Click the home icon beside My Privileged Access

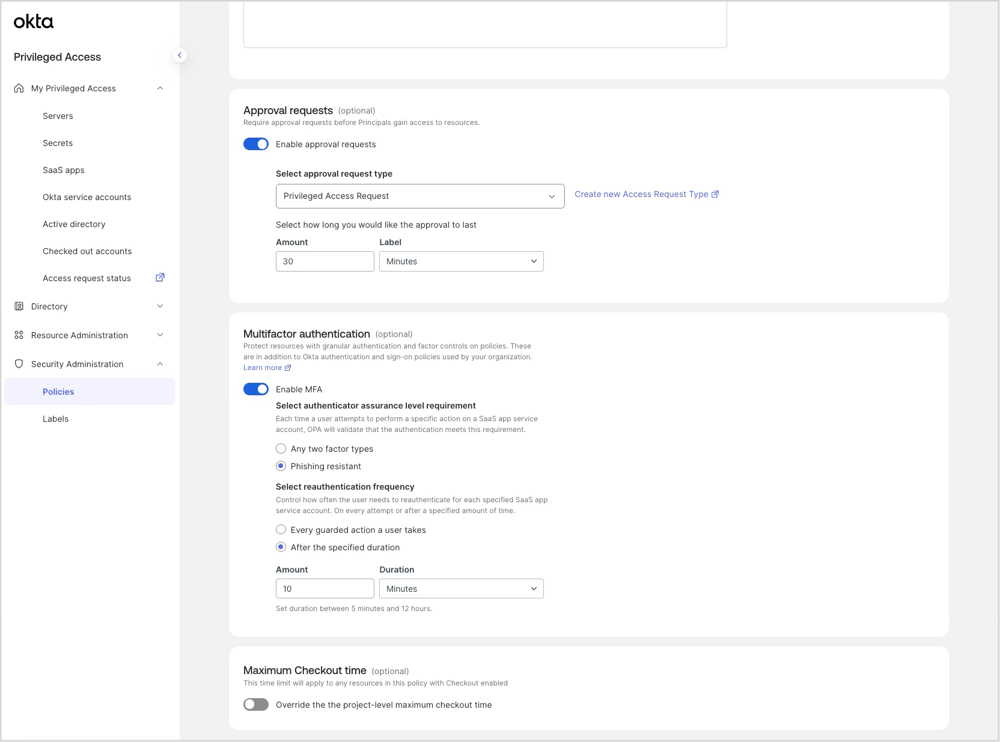point(17,88)
